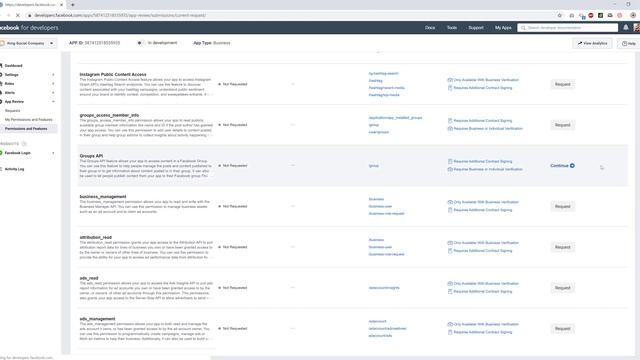This screenshot has height=360, width=640.
Task: Open the first endpoint link in business_management row
Action: point(376,199)
